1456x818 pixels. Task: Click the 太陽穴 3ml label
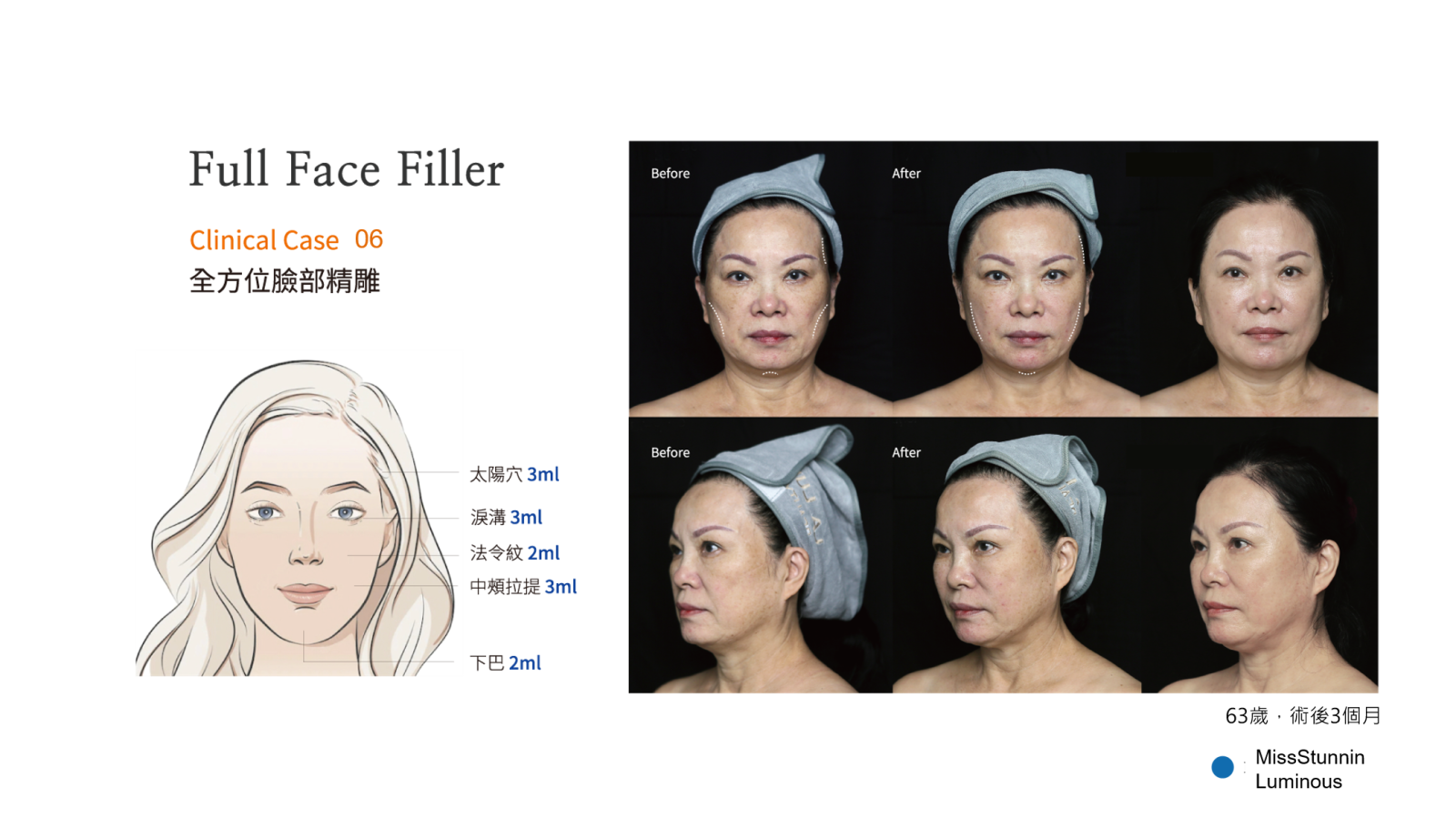514,474
